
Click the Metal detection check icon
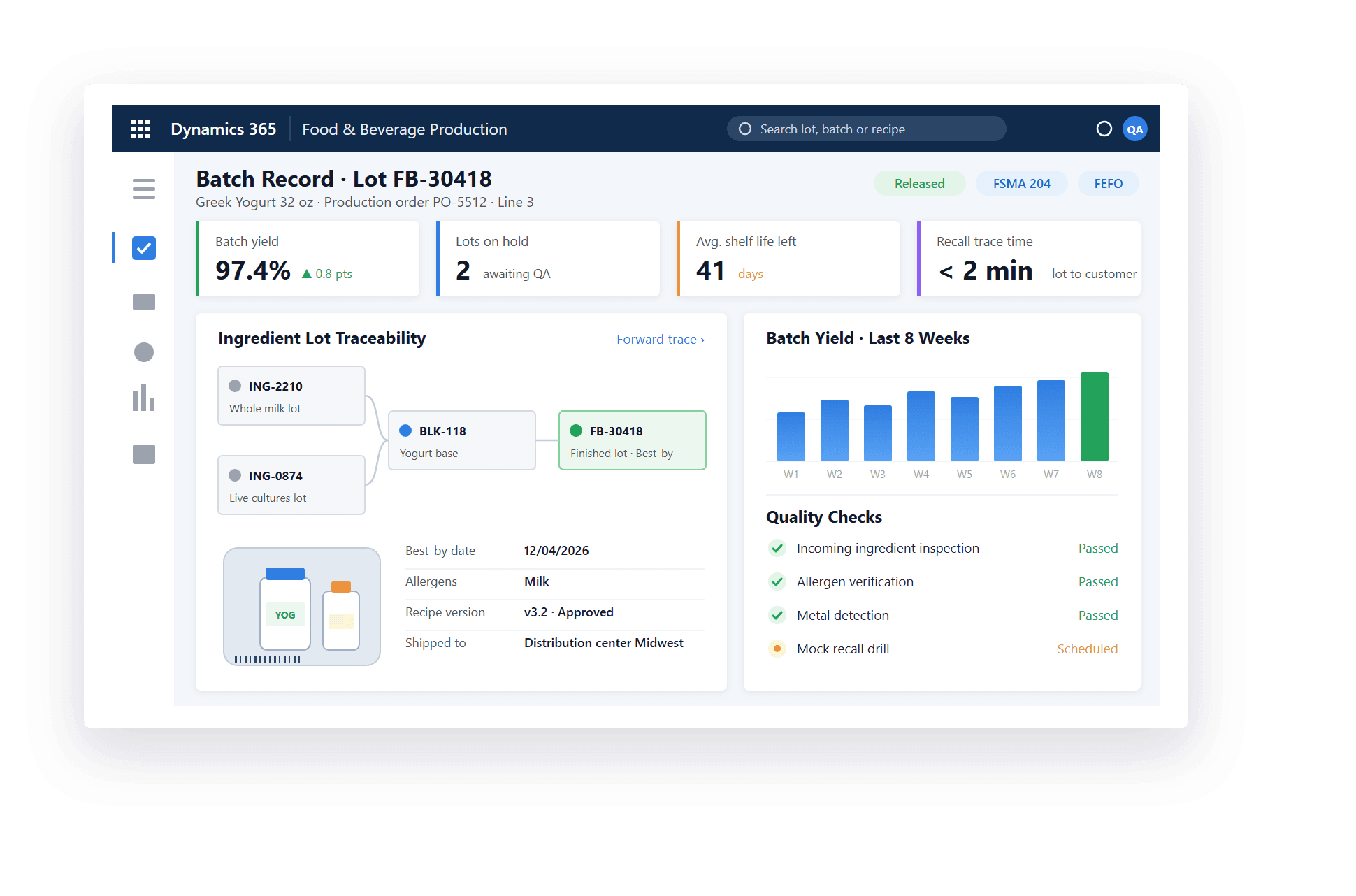point(777,615)
